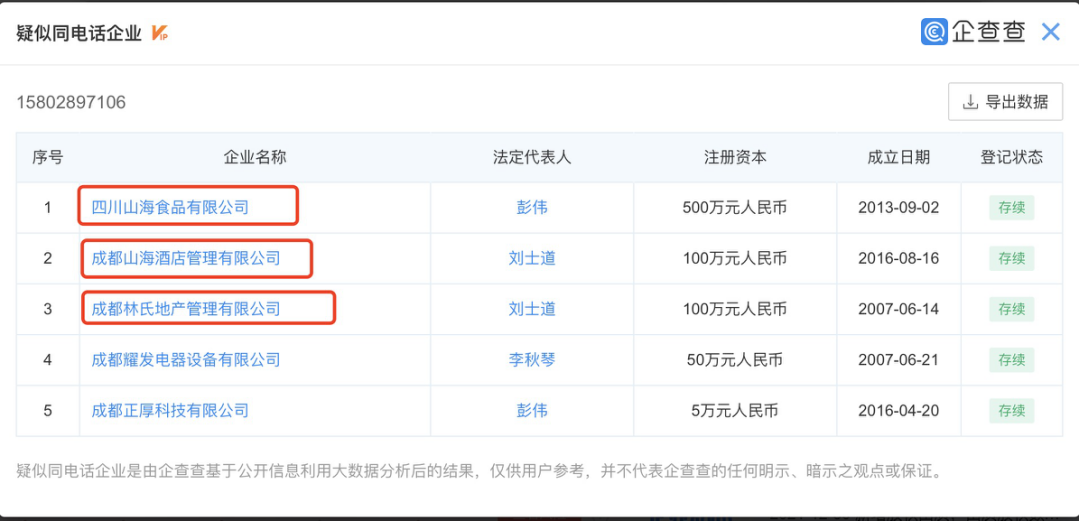Viewport: 1079px width, 521px height.
Task: Open 成都林氏地产管理有限公司 company link
Action: (186, 309)
